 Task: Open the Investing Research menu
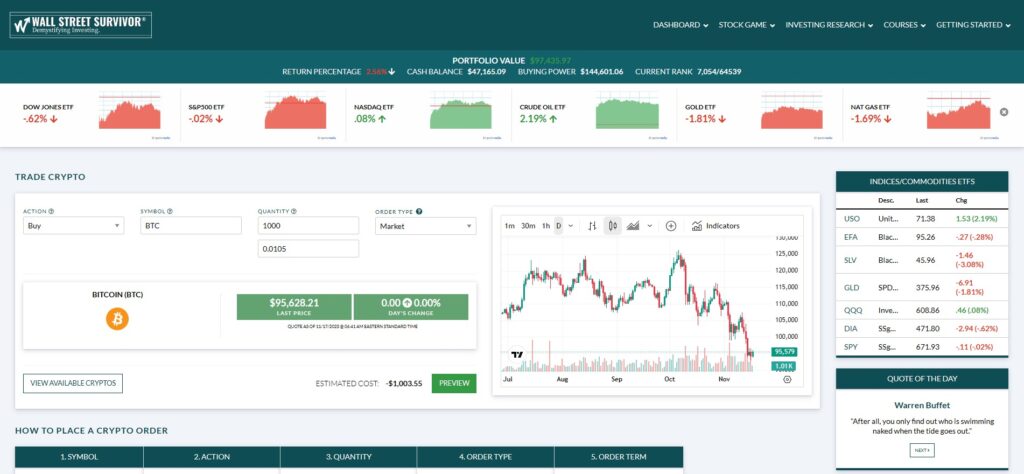[829, 25]
